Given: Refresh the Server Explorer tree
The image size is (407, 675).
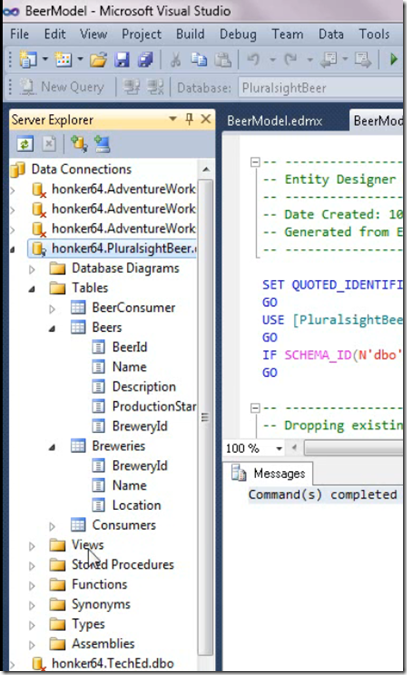Looking at the screenshot, I should pos(25,144).
